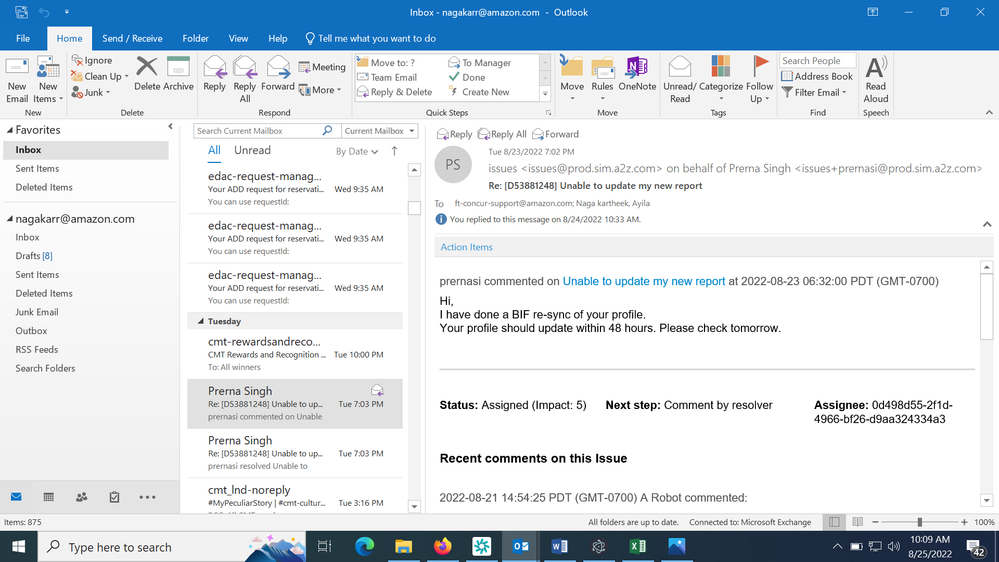
Task: Open the Current Mailbox scope dropdown
Action: tap(379, 131)
